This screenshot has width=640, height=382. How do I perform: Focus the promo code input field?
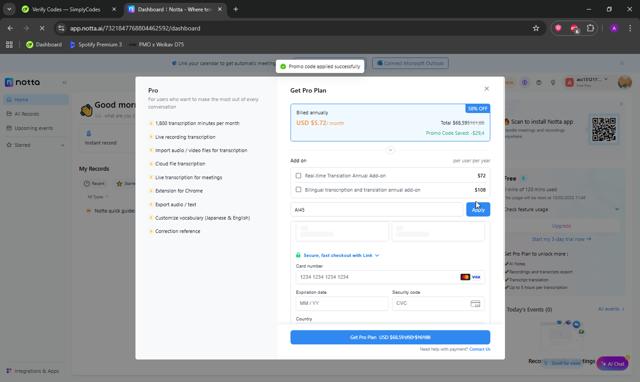coord(377,209)
